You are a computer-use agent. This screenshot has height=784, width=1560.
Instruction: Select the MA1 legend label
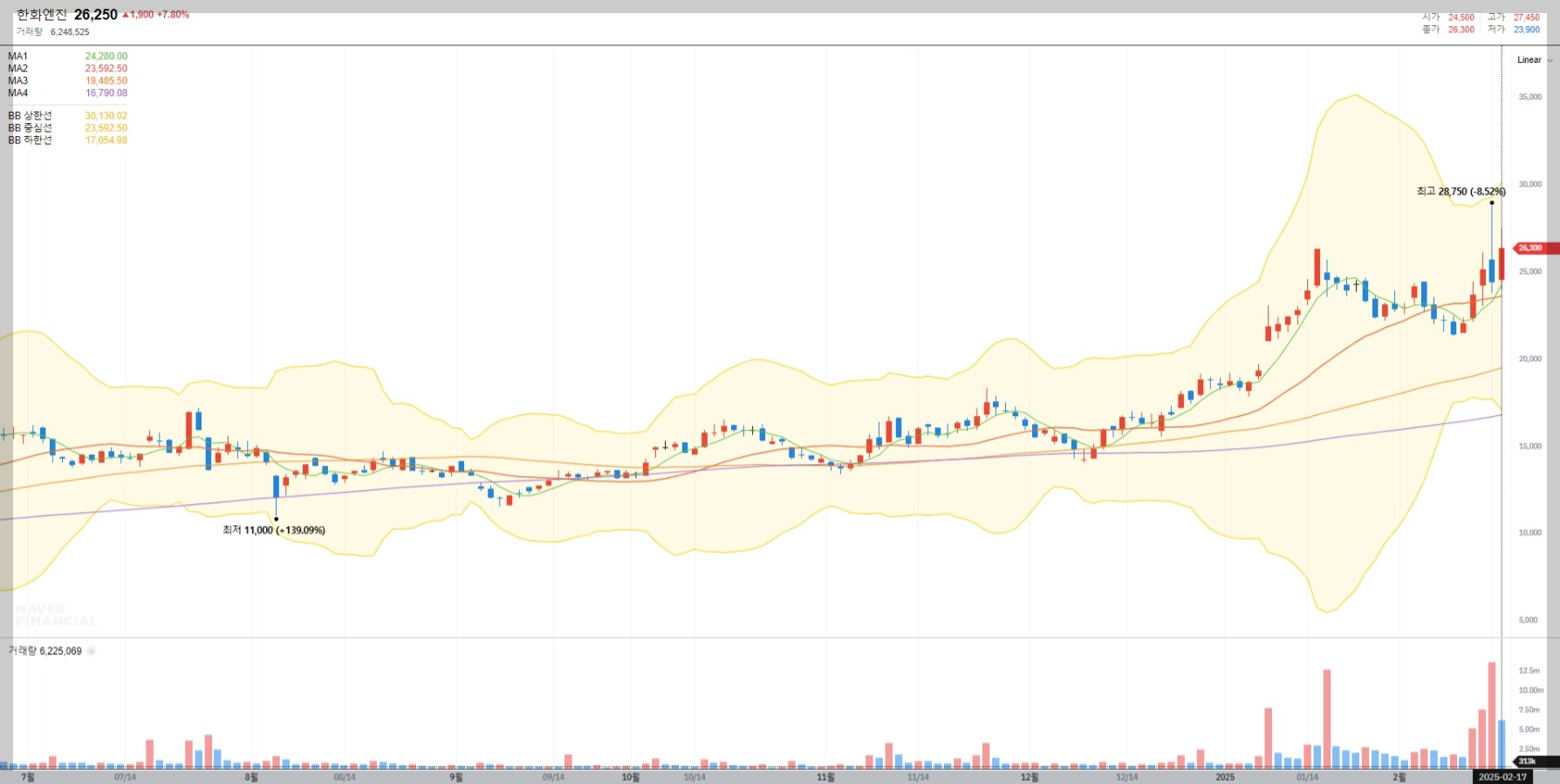[x=17, y=57]
